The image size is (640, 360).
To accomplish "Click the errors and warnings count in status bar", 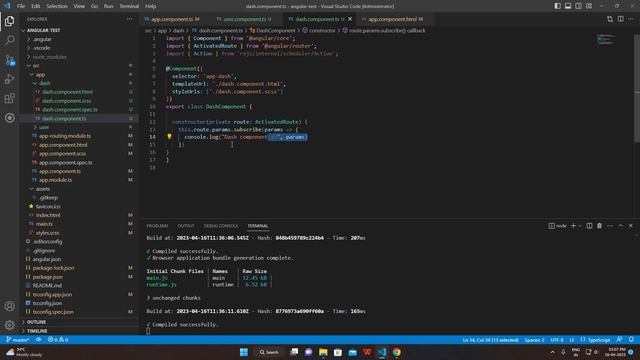I will click(58, 340).
